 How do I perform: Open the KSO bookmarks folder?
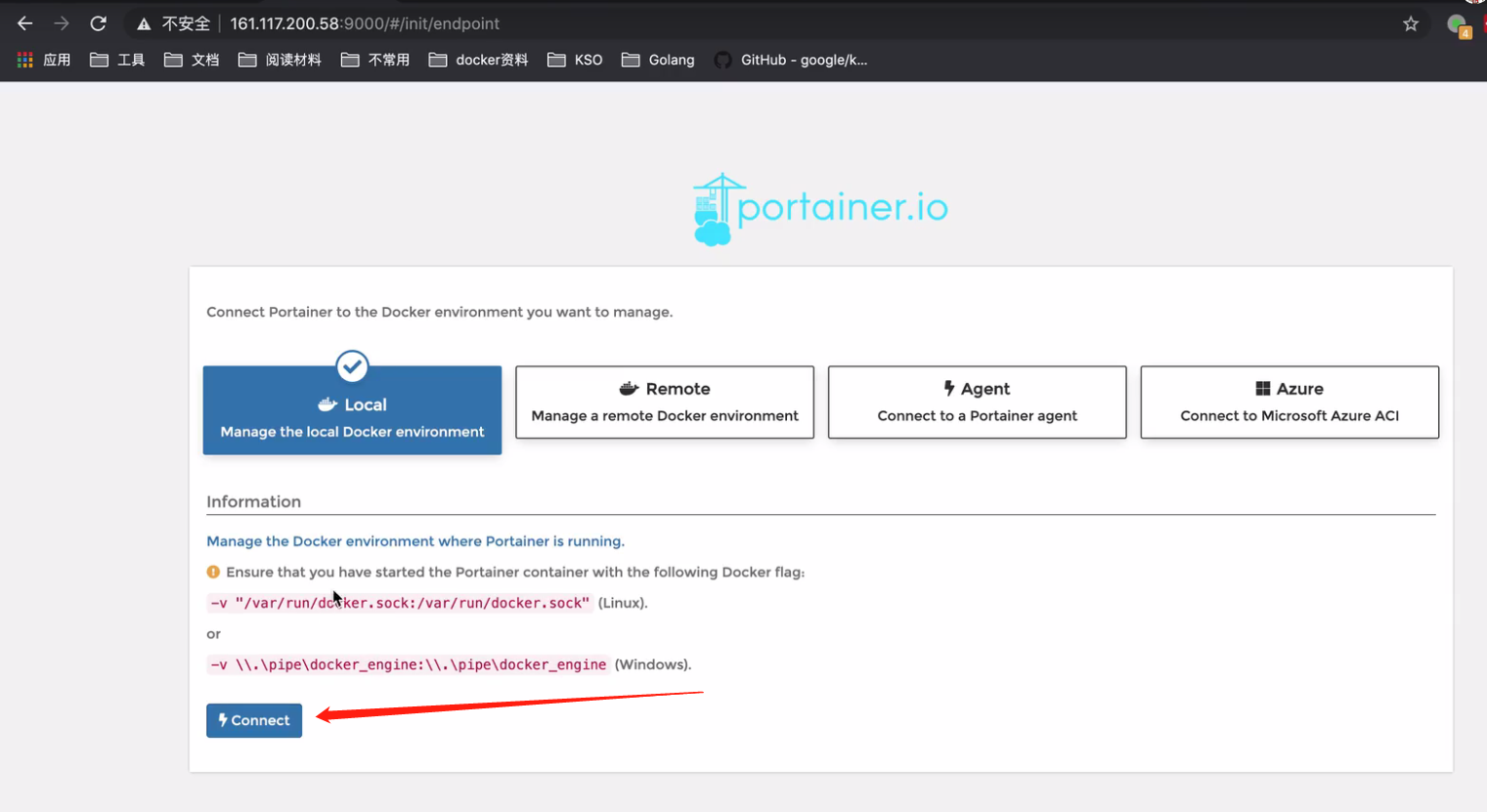click(575, 60)
